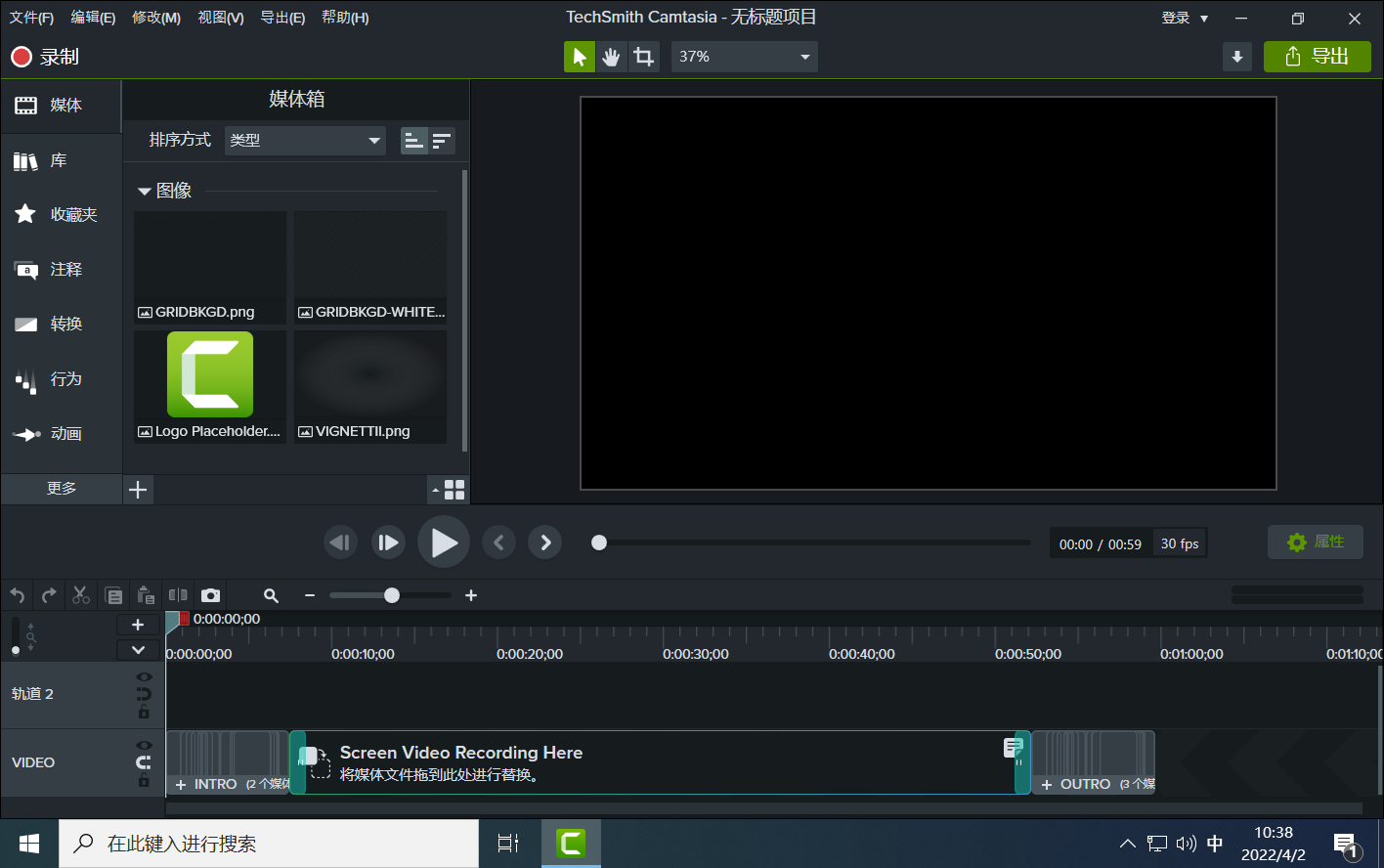1384x868 pixels.
Task: Click the timeline zoom in plus
Action: [x=470, y=595]
